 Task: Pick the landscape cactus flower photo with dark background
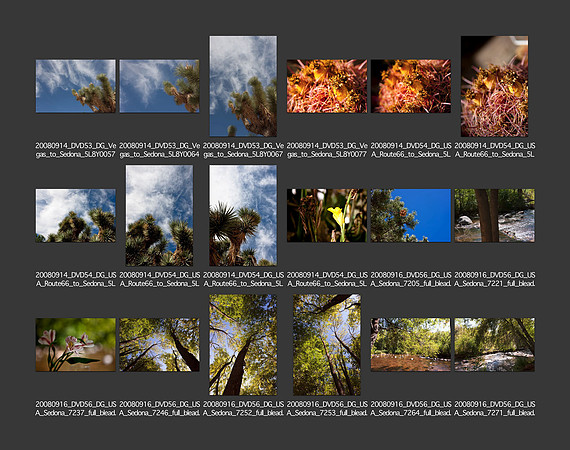pos(411,86)
